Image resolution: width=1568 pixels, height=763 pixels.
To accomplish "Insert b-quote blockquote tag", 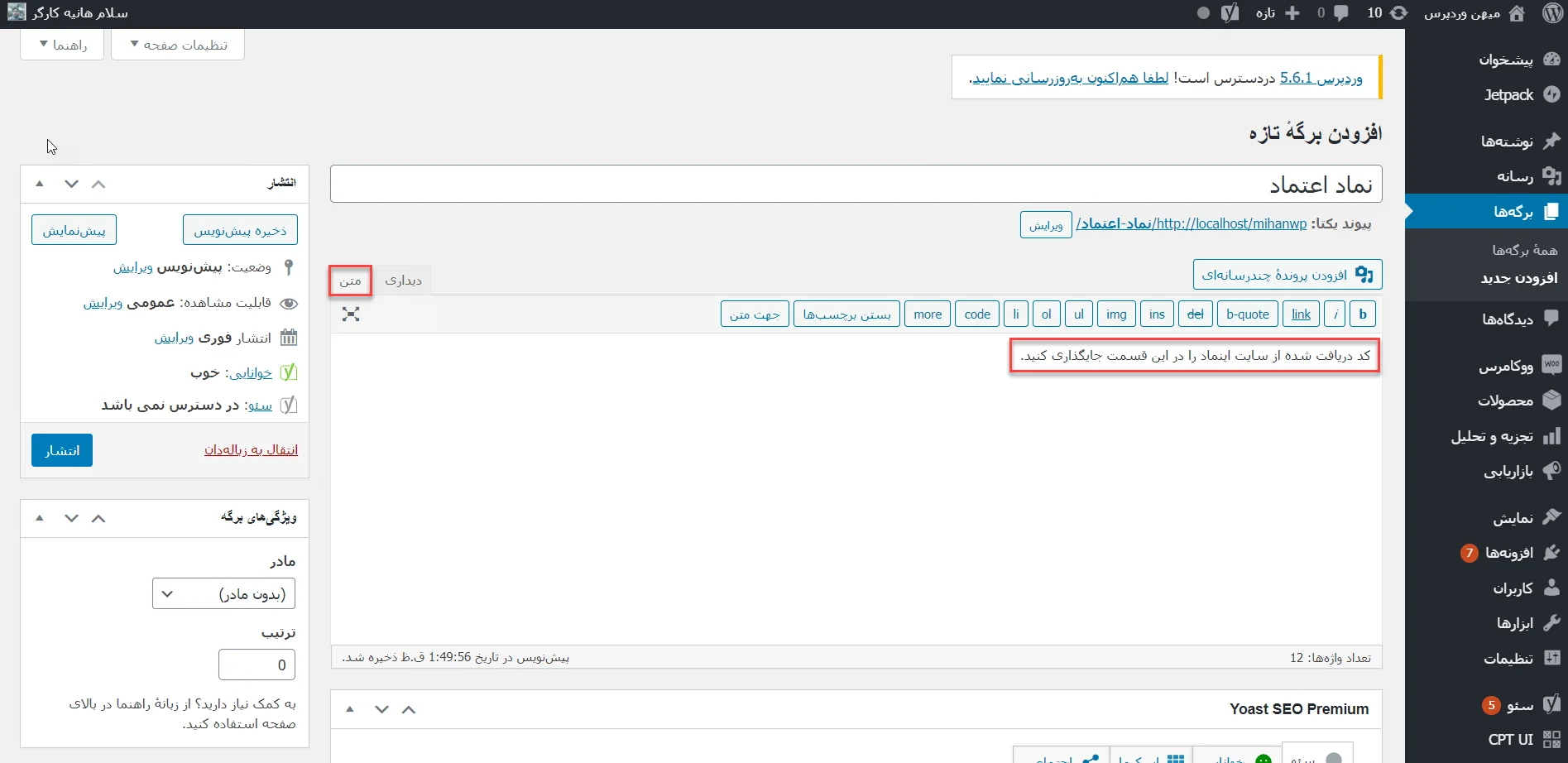I will (1248, 314).
